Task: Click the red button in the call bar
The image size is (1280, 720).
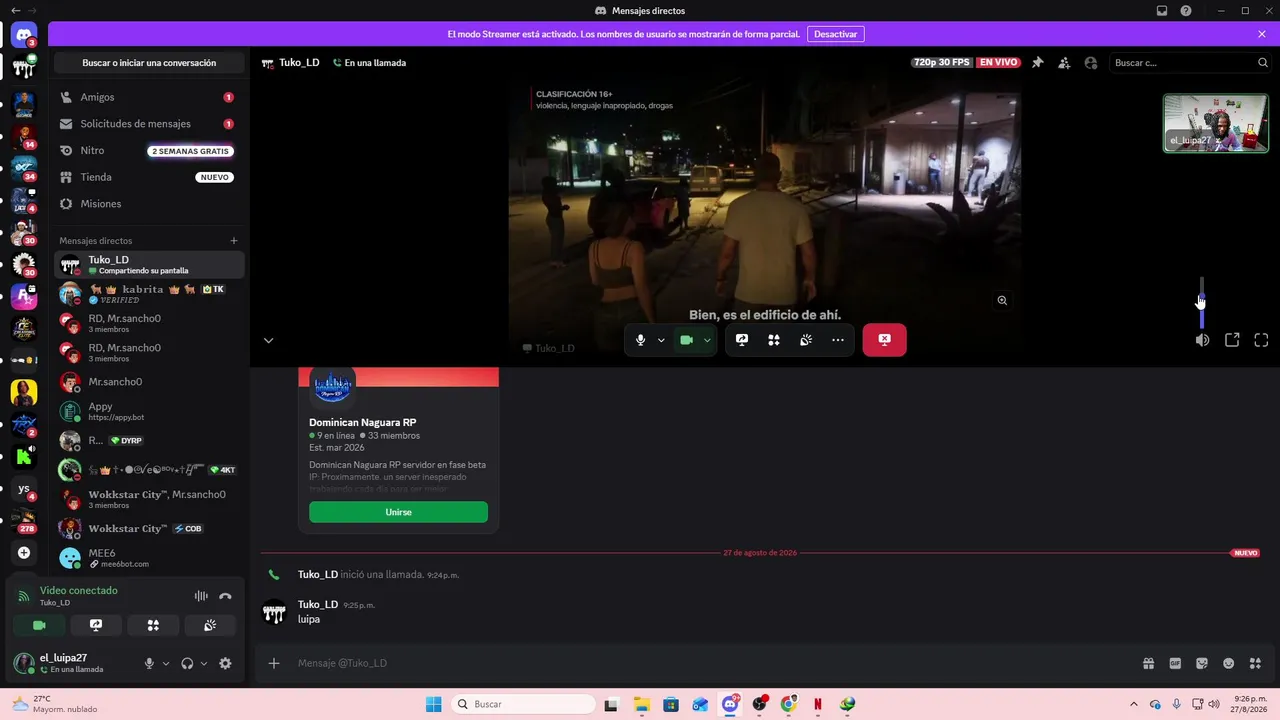Action: tap(884, 340)
